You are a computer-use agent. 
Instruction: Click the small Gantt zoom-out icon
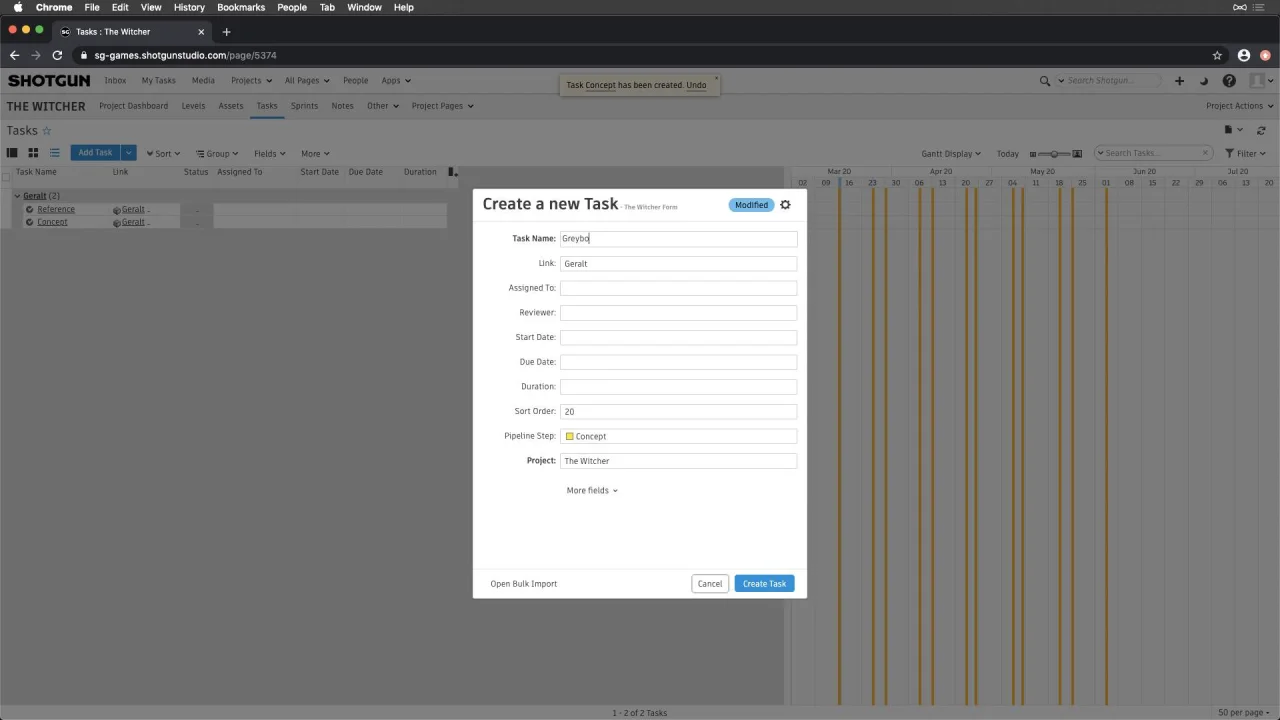click(x=1033, y=154)
